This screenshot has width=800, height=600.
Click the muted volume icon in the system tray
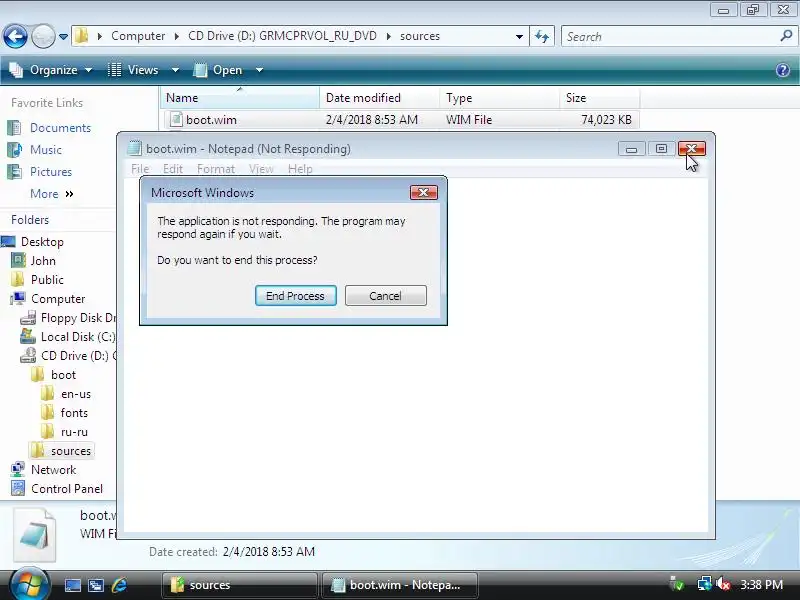click(x=723, y=584)
